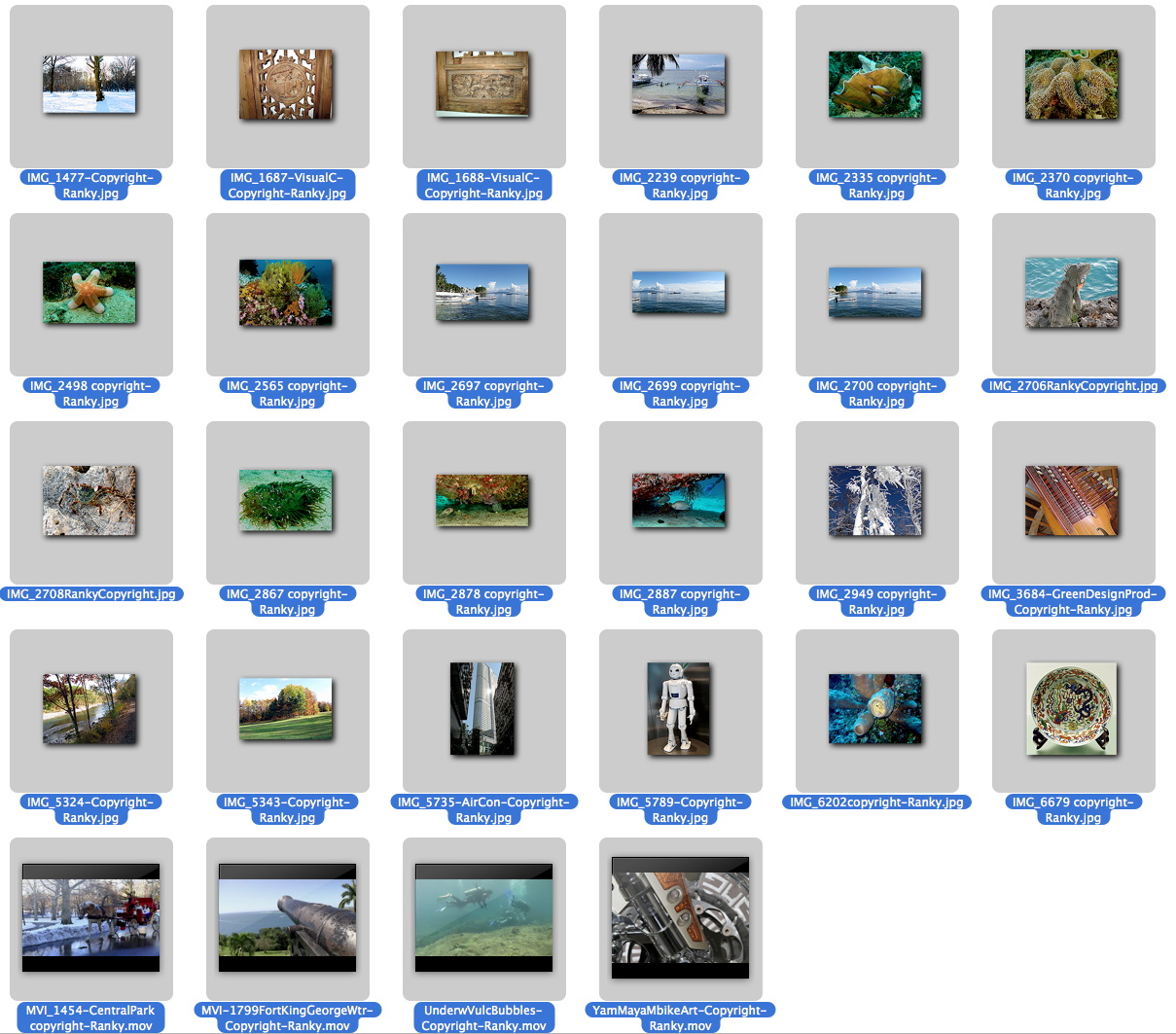Click the filename IMG_1477-Copyright-Ranky.jpg
Image resolution: width=1176 pixels, height=1034 pixels.
click(90, 185)
